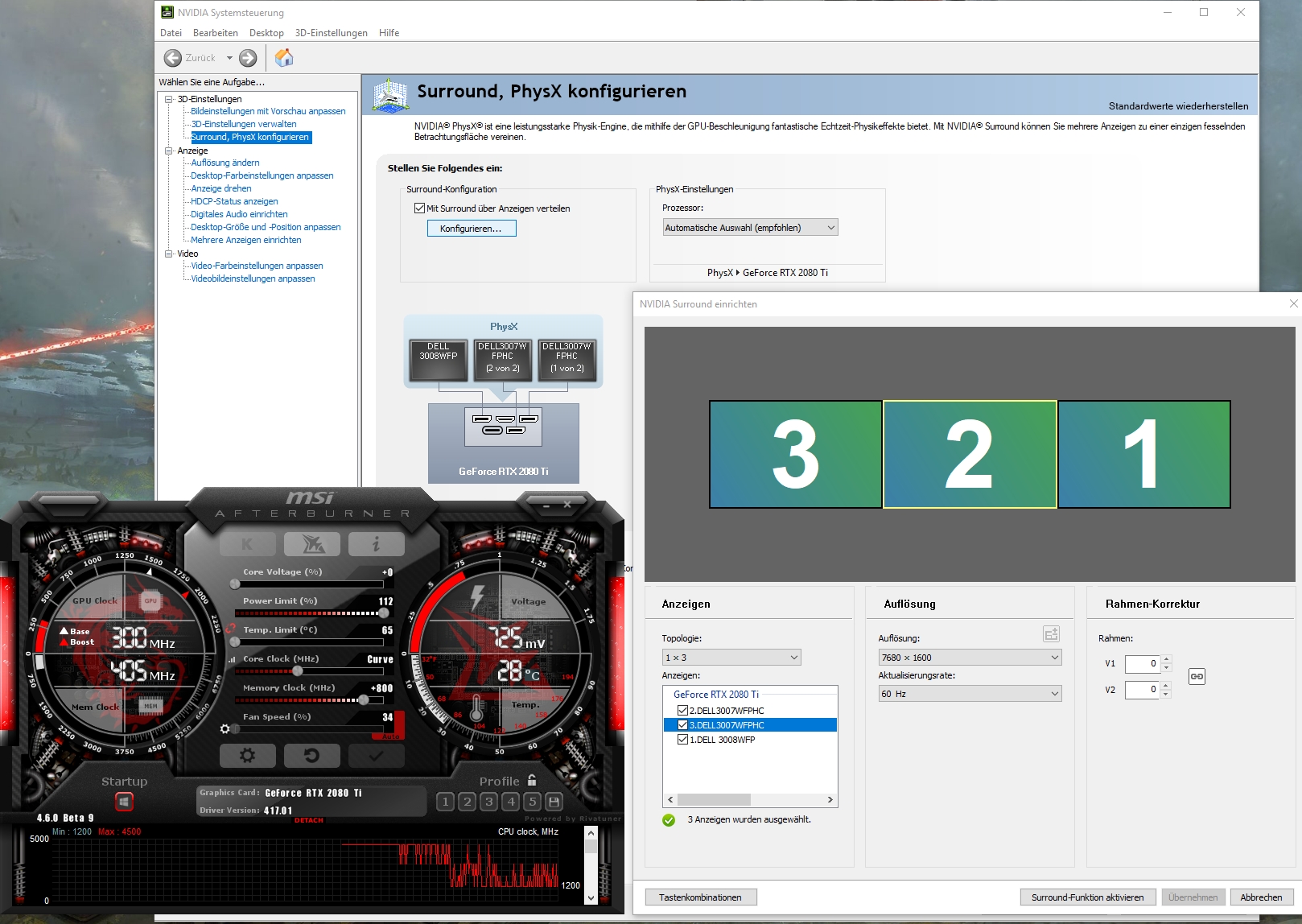Viewport: 1302px width, 924px height.
Task: Click Afterburner reset settings icon
Action: 311,756
